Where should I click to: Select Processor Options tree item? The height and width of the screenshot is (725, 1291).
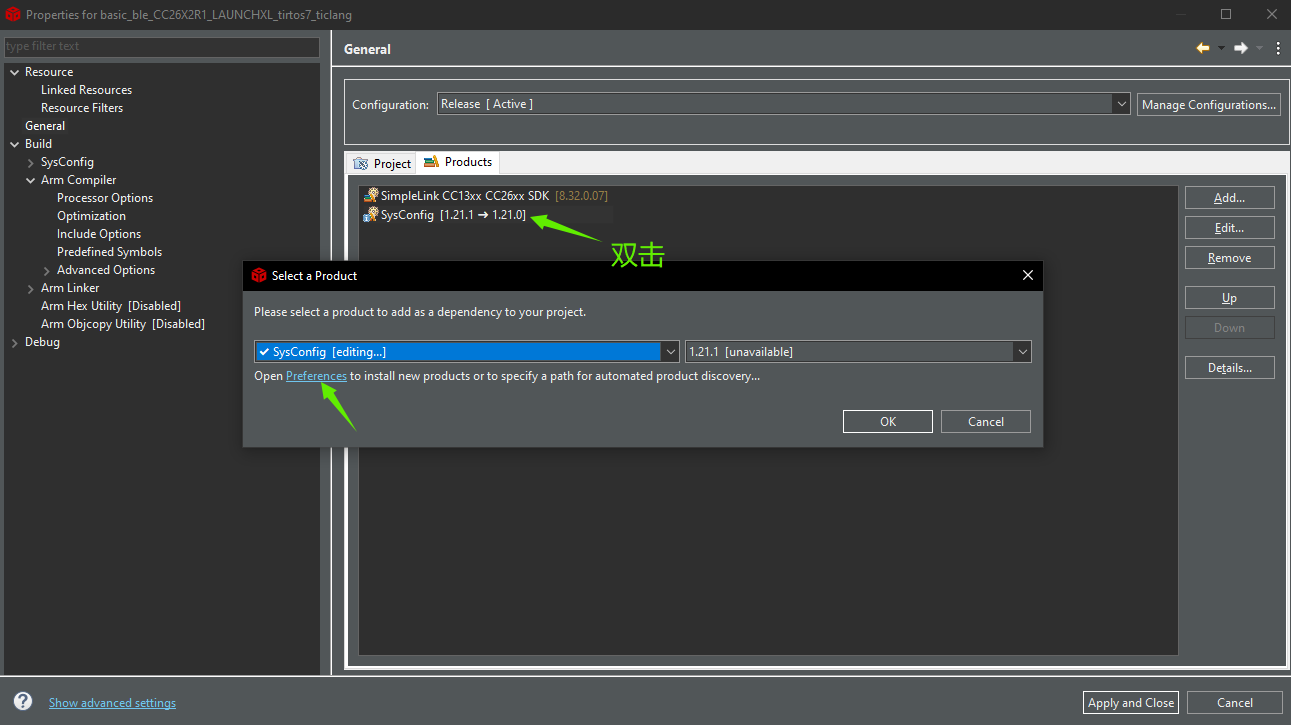tap(105, 198)
